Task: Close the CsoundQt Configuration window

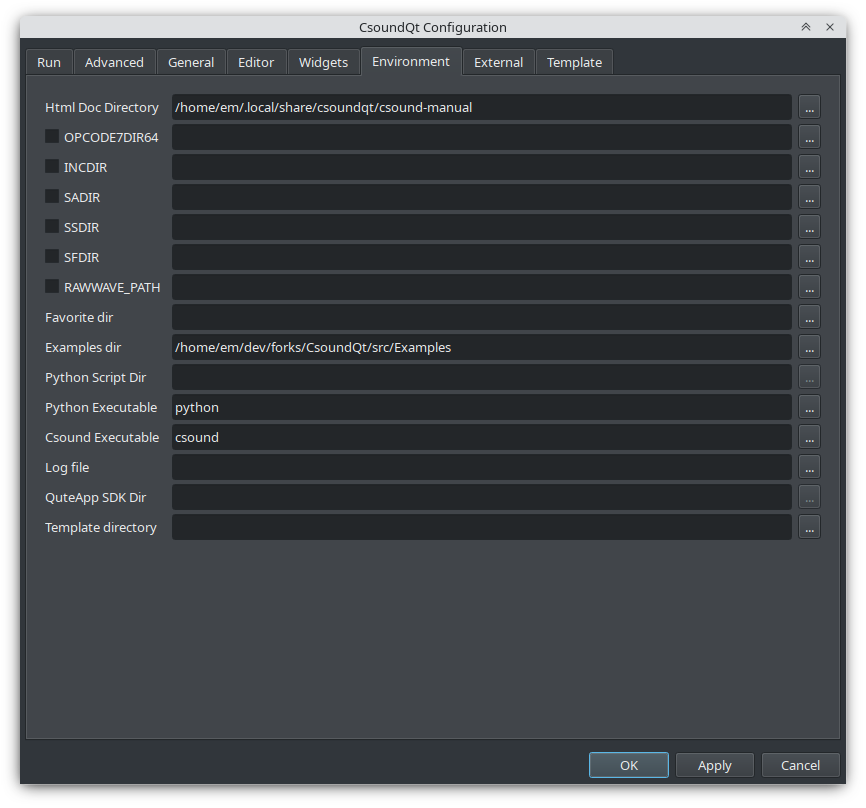Action: [830, 27]
